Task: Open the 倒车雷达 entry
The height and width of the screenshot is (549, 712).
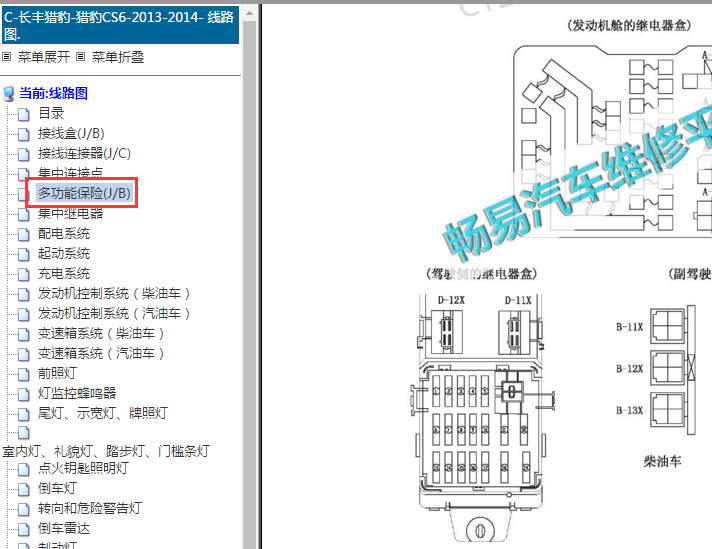Action: 64,528
